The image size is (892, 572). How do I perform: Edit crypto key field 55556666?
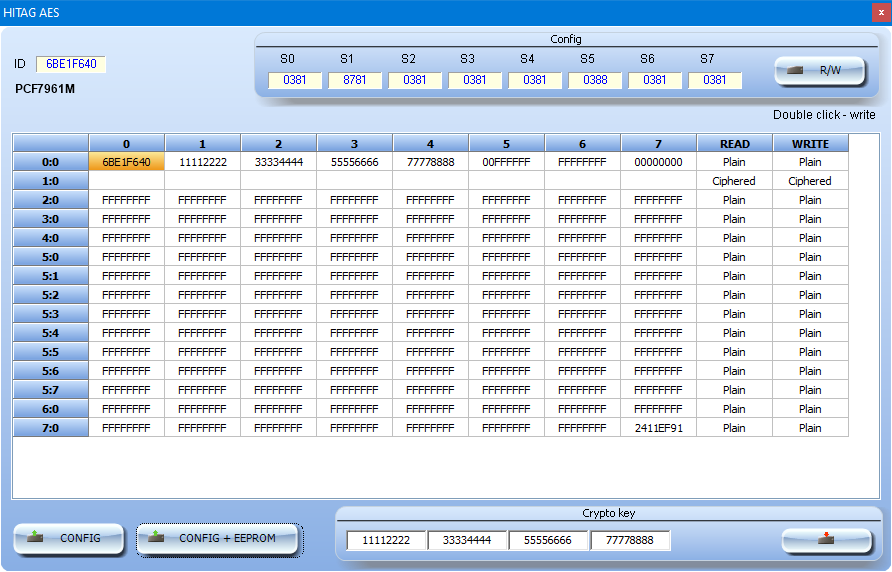(548, 540)
